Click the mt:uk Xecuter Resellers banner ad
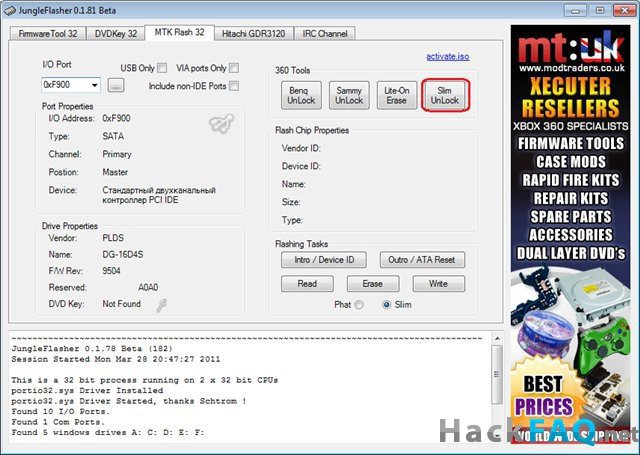The image size is (640, 455). (571, 234)
